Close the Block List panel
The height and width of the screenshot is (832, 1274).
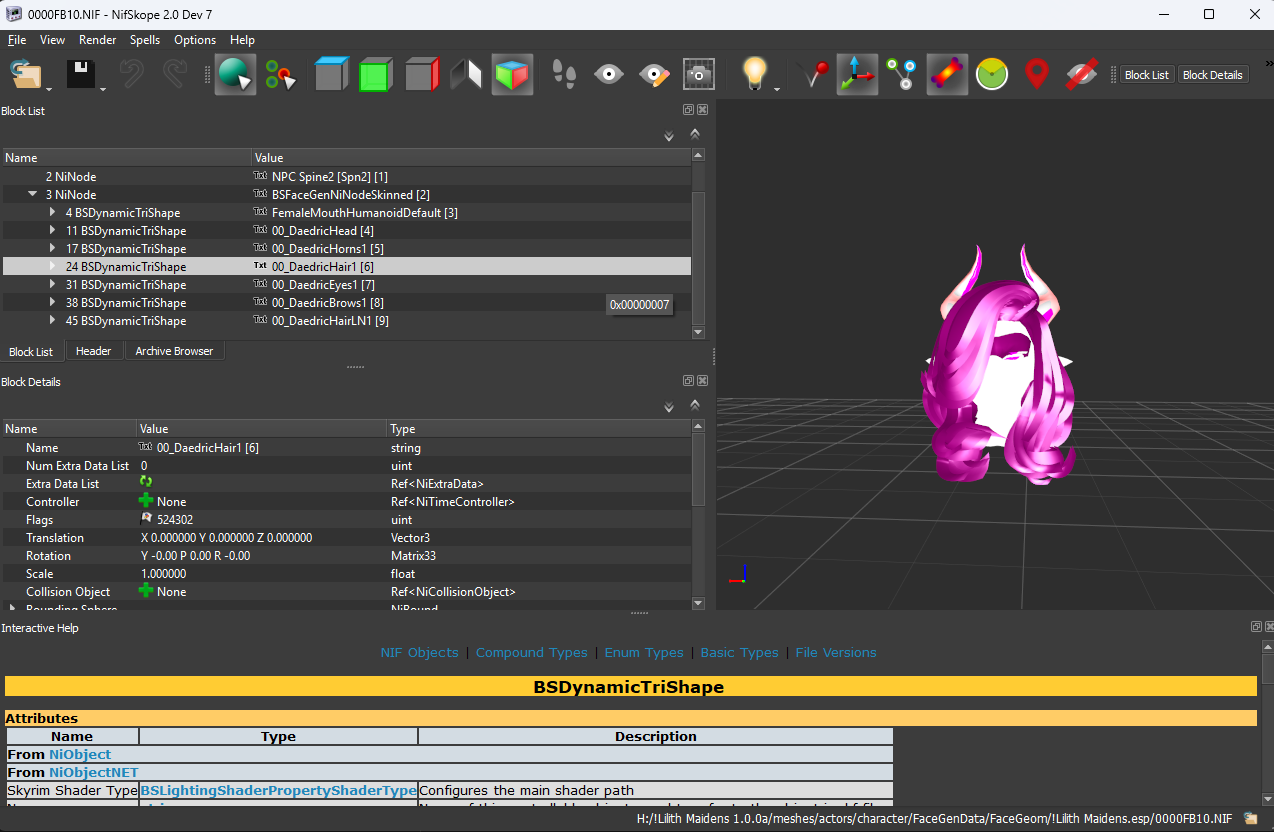[x=703, y=110]
